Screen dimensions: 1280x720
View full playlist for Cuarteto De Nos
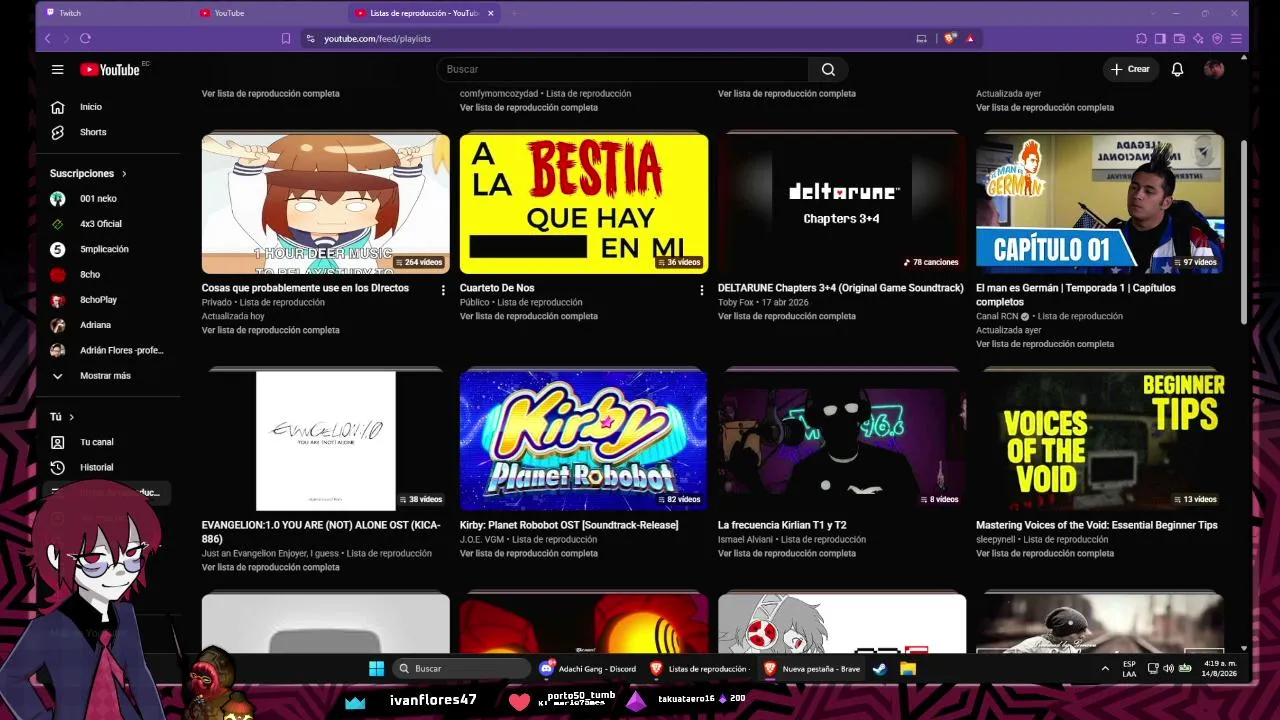(x=528, y=316)
